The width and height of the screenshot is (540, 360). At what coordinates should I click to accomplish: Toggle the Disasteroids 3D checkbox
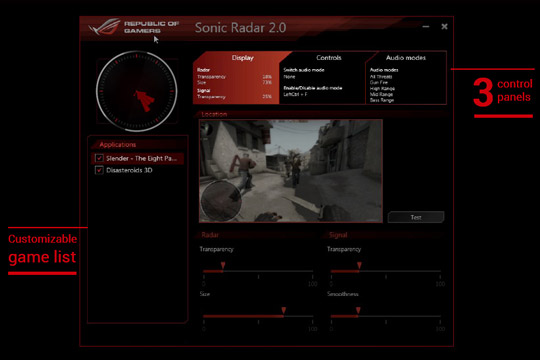click(x=99, y=170)
